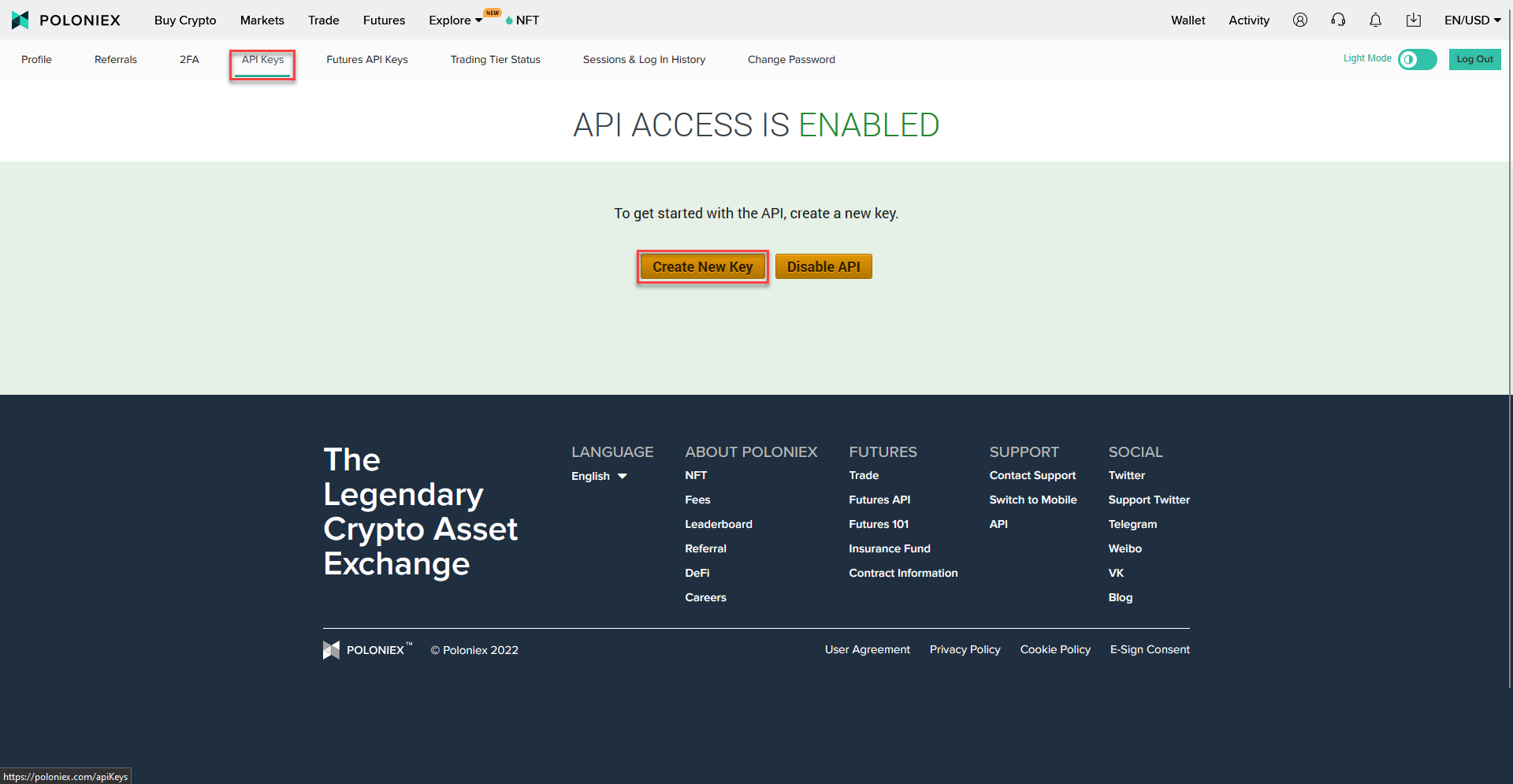Open the notifications bell icon
The image size is (1513, 784).
click(1375, 20)
